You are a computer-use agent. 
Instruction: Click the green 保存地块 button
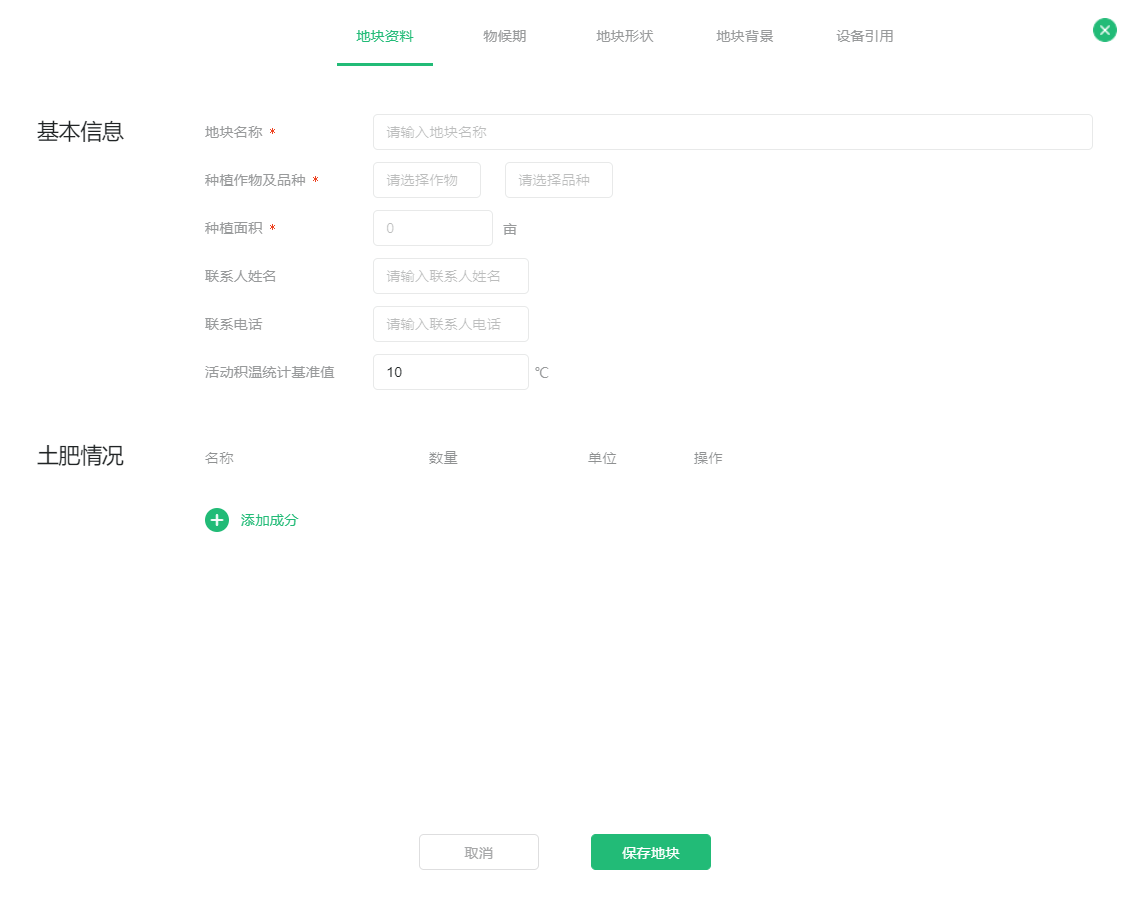coord(650,852)
